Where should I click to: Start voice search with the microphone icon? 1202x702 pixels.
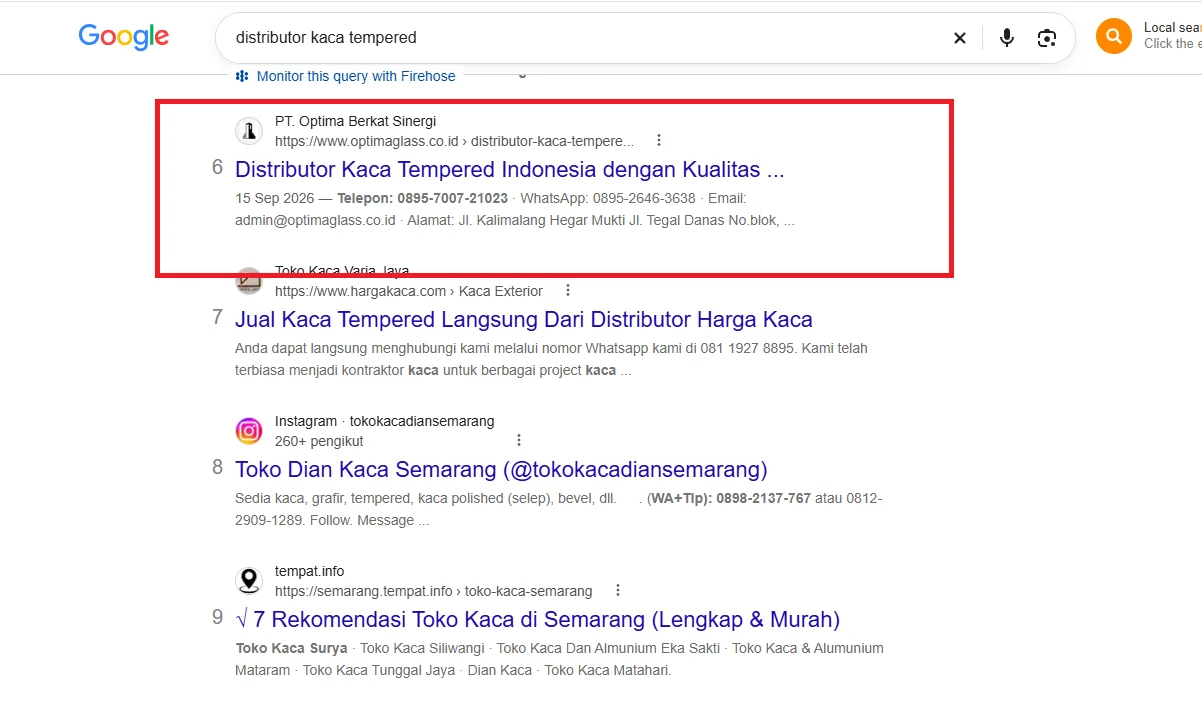tap(1007, 38)
